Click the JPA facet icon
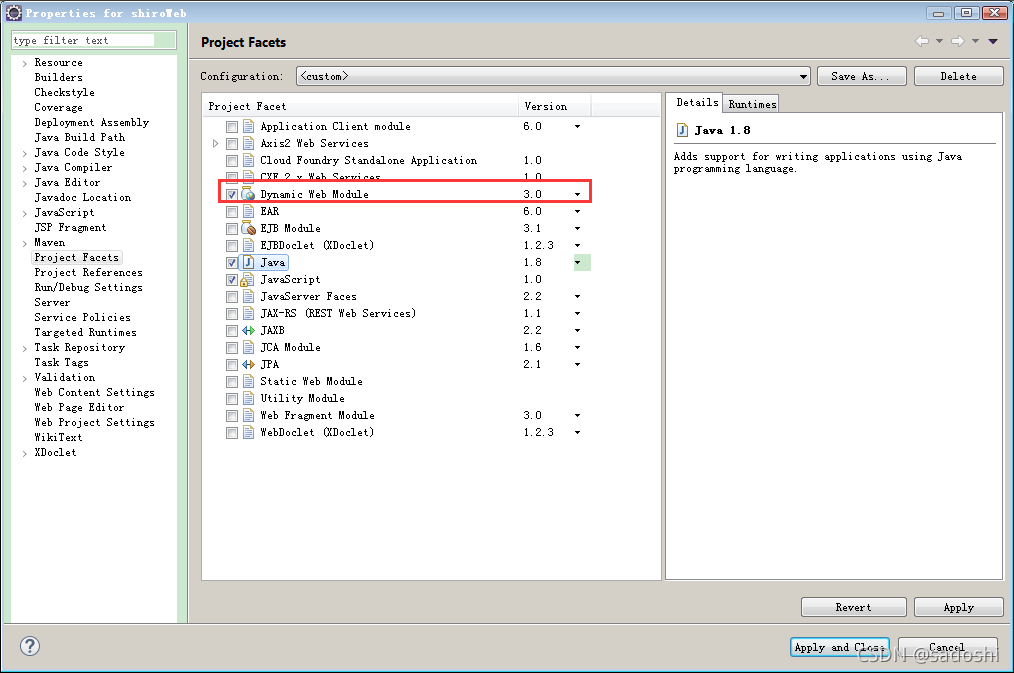Viewport: 1014px width, 673px height. click(x=249, y=364)
